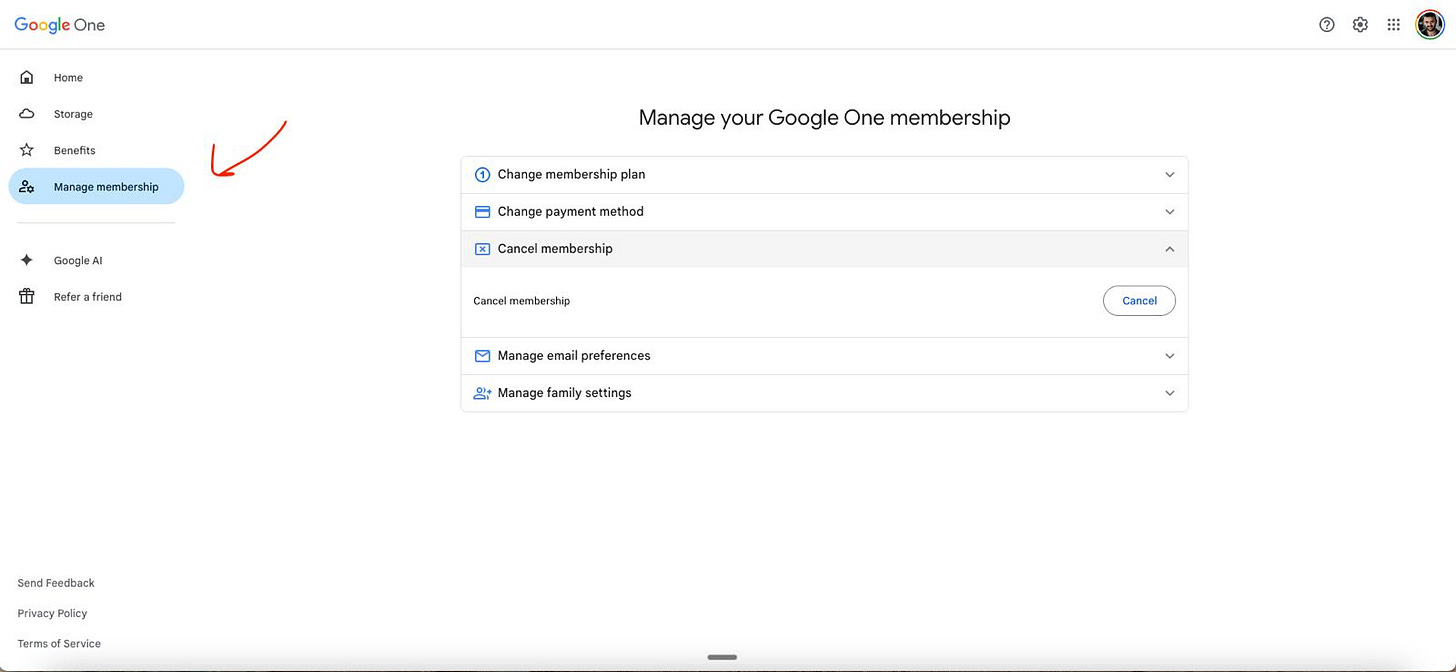Click the Google One logo
Image resolution: width=1456 pixels, height=672 pixels.
tap(60, 25)
